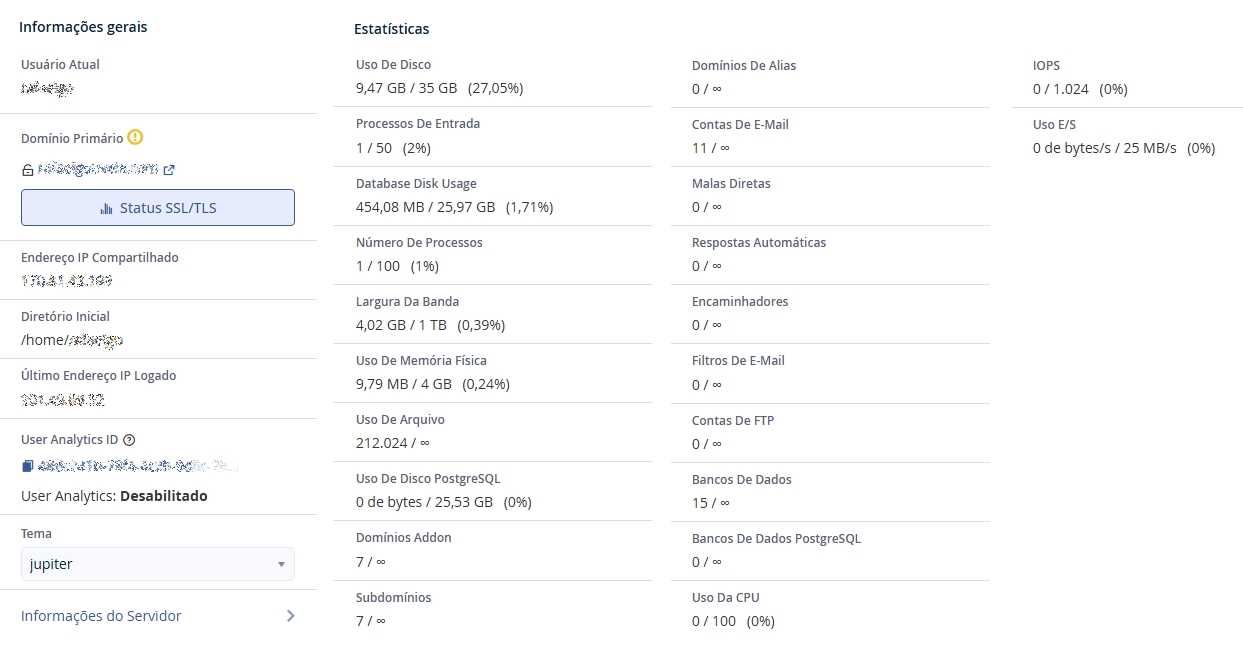Image resolution: width=1243 pixels, height=650 pixels.
Task: Click the warning icon beside Domínio Primário
Action: click(136, 138)
